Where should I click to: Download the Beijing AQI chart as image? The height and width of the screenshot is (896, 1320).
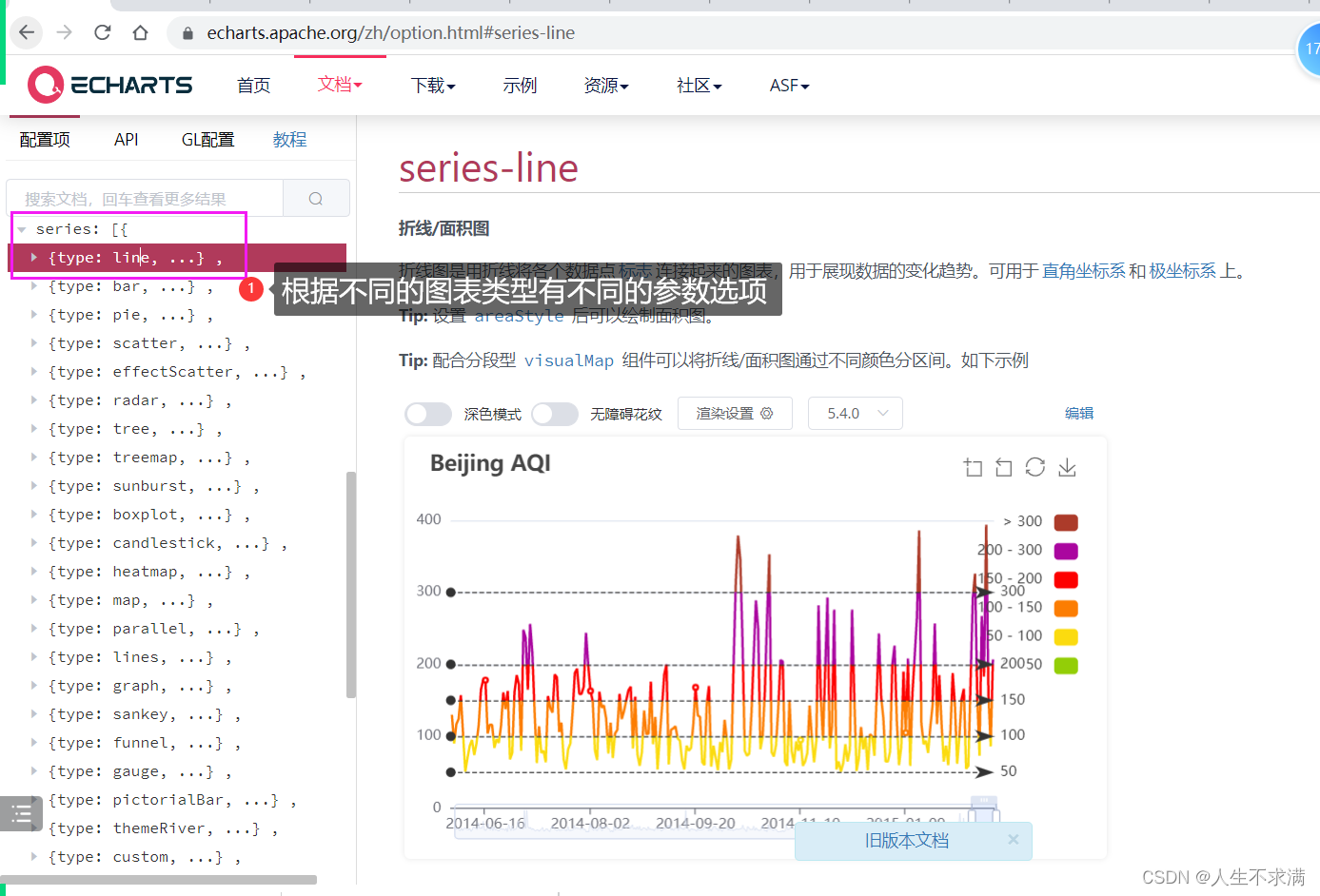tap(1066, 467)
